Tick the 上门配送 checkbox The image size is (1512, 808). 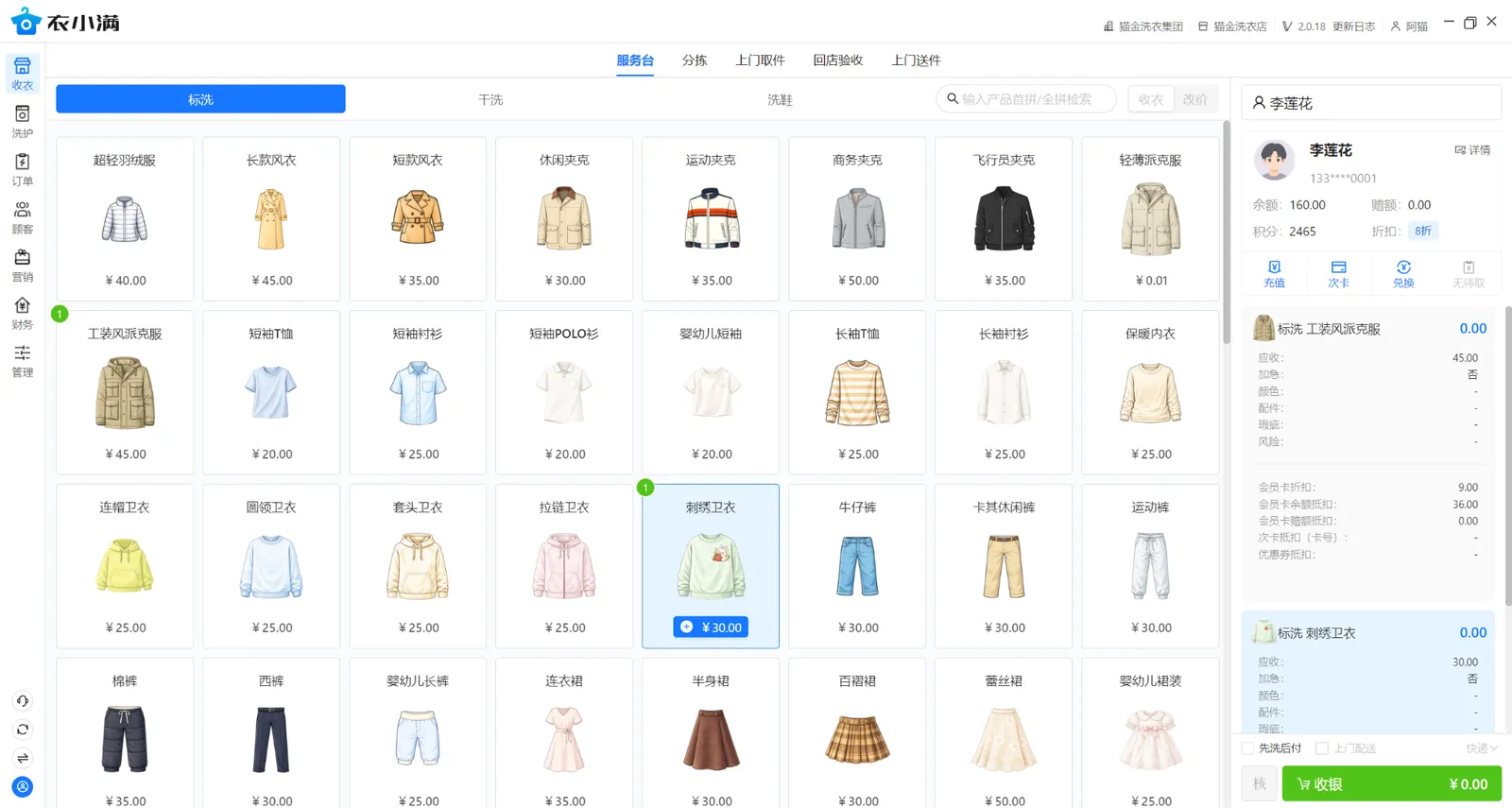coord(1322,748)
